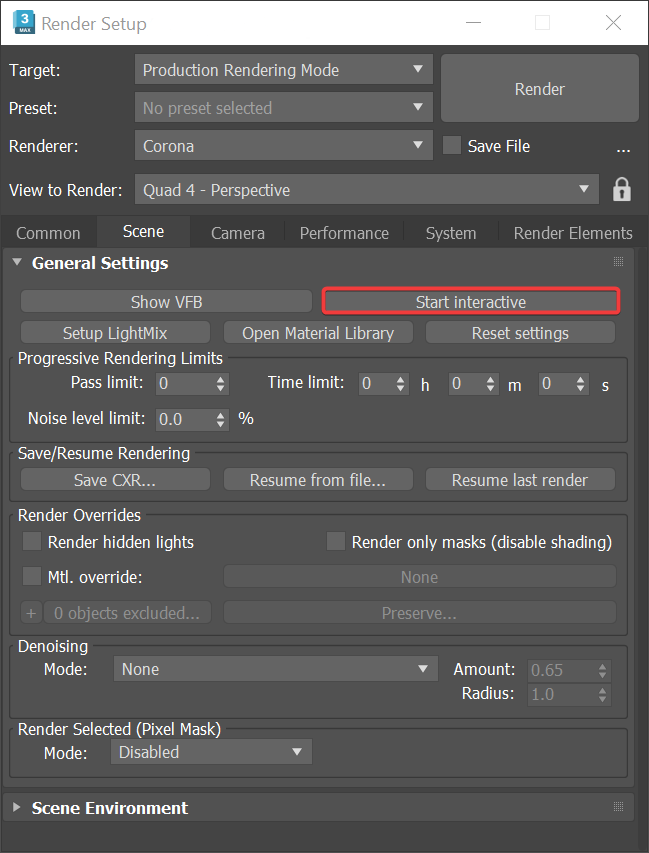The width and height of the screenshot is (649, 853).
Task: Close the Render Setup window
Action: point(613,22)
